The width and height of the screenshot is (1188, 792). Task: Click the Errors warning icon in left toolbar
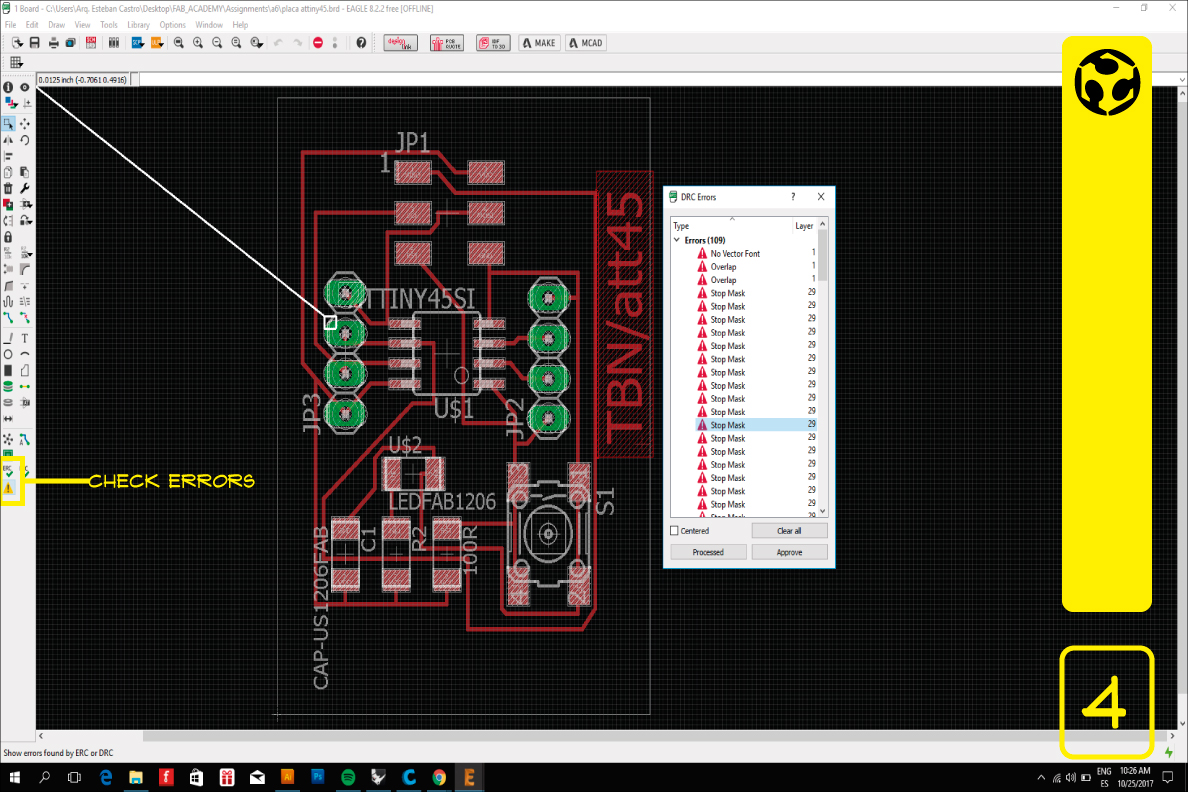(9, 489)
